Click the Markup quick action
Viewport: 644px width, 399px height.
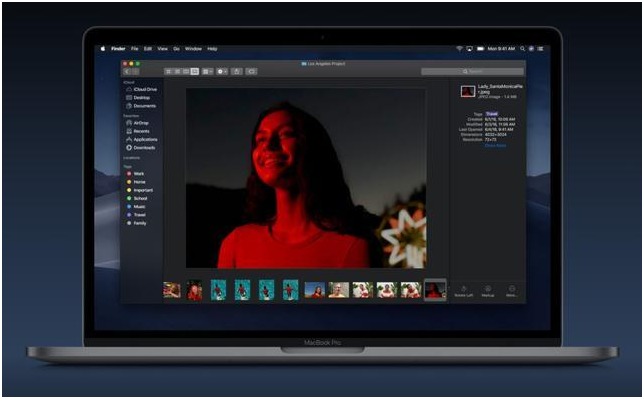tap(488, 291)
